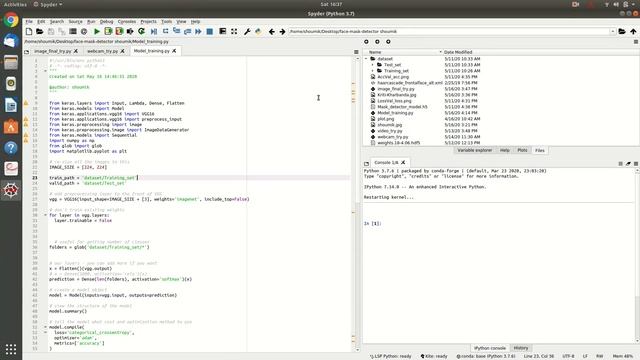This screenshot has height=360, width=640.
Task: Open the Consoles menu
Action: tap(127, 22)
